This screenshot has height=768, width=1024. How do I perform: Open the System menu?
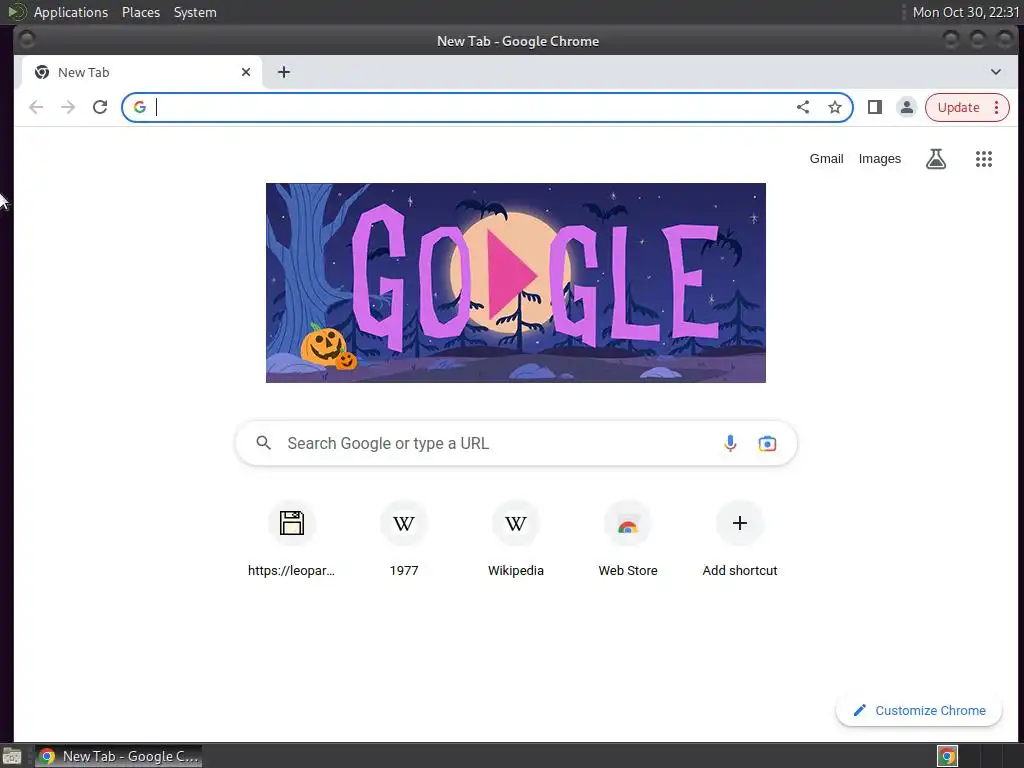(x=195, y=12)
